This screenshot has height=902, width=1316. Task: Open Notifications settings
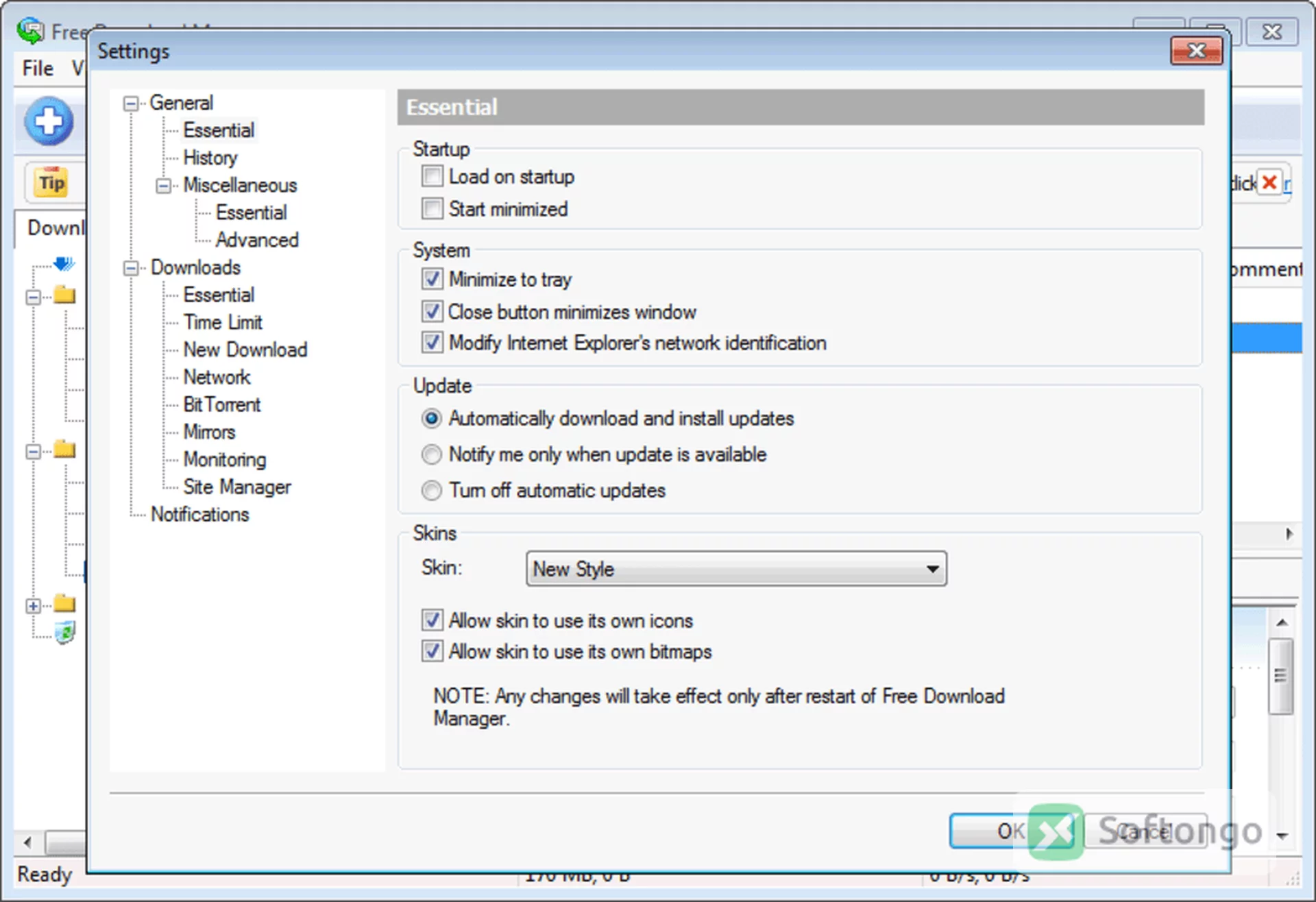pos(200,514)
